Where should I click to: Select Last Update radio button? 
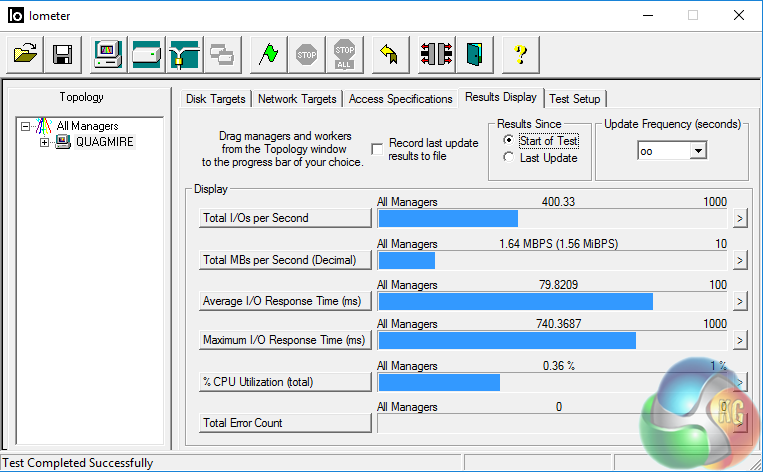[509, 157]
